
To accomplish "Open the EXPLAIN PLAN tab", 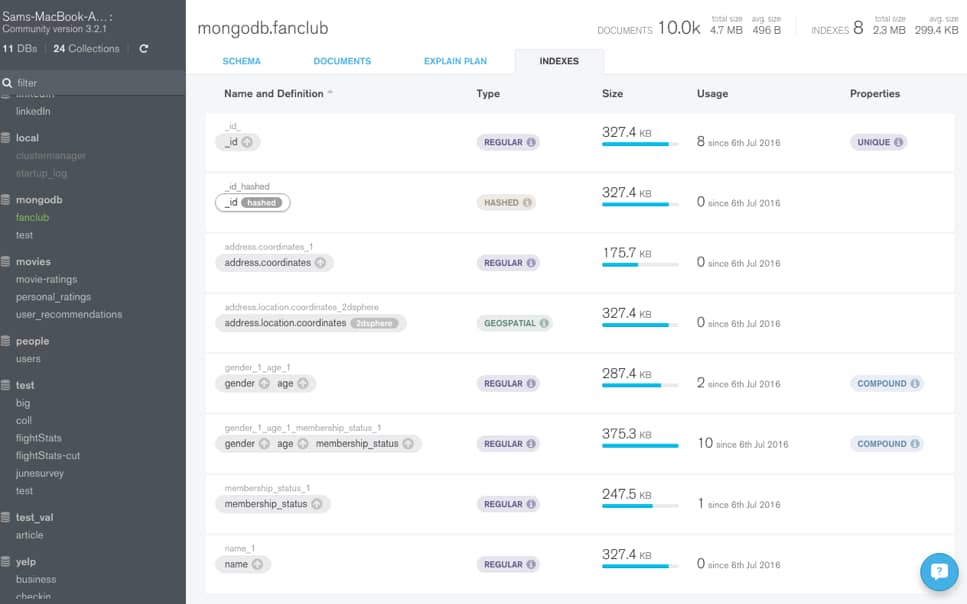I will point(454,61).
